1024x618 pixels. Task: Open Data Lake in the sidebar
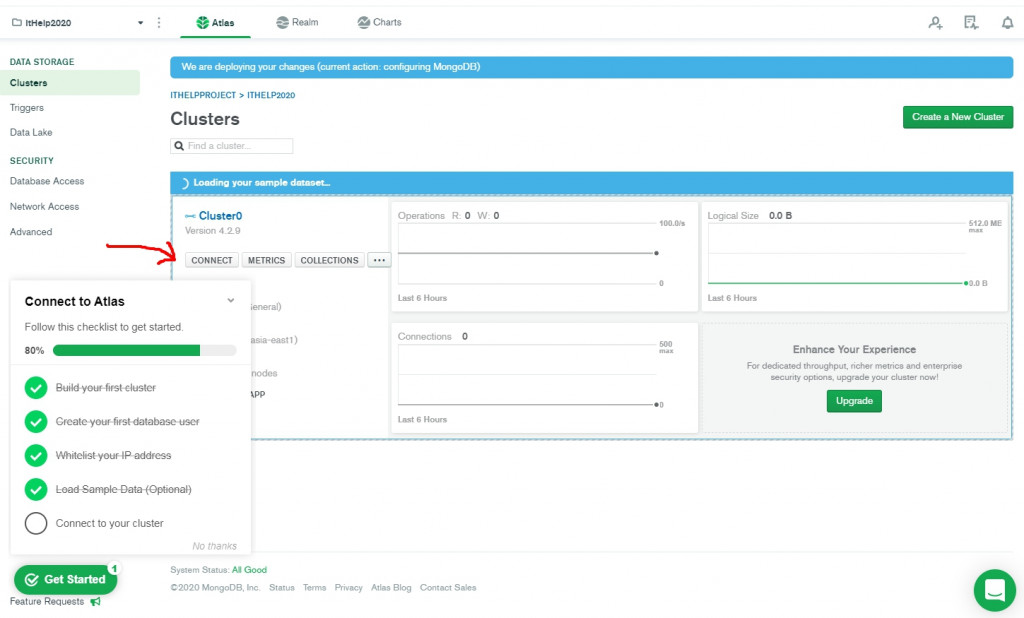(x=31, y=132)
